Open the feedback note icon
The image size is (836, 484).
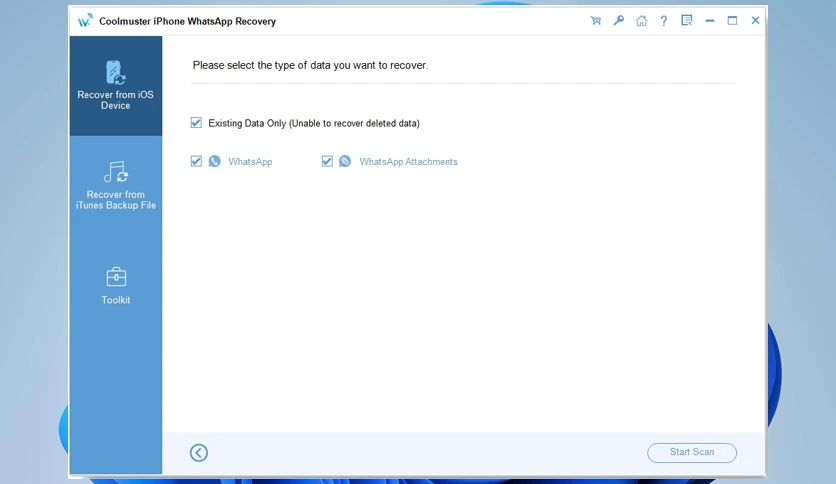687,20
